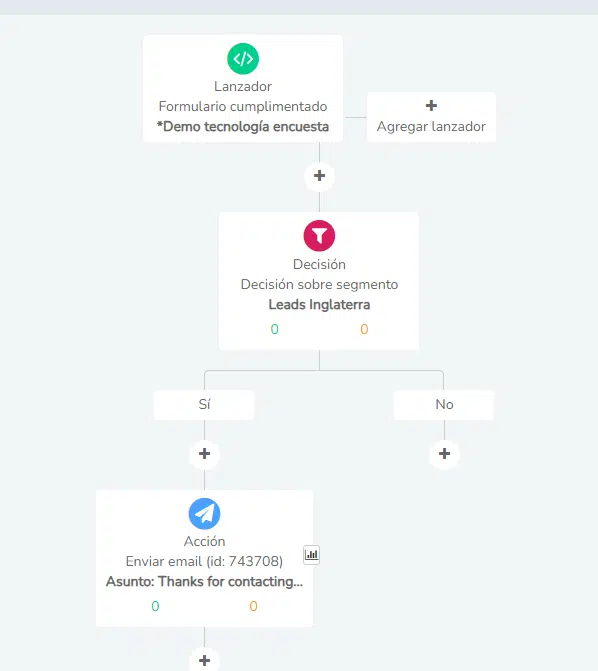Click the green code Lanzador icon
Image resolution: width=598 pixels, height=671 pixels.
pyautogui.click(x=243, y=59)
